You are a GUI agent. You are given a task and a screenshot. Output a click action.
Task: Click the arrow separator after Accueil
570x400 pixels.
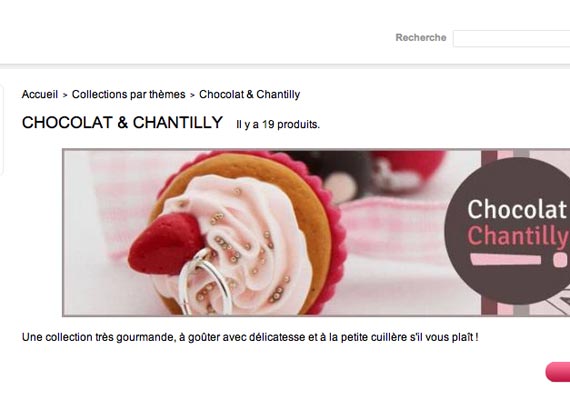click(65, 95)
